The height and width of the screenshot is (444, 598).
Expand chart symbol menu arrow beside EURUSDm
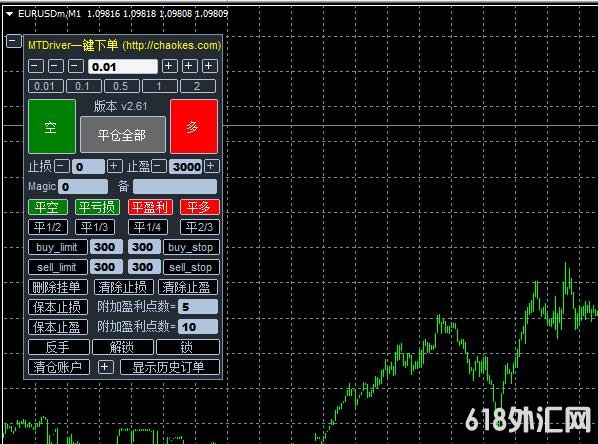tap(10, 14)
